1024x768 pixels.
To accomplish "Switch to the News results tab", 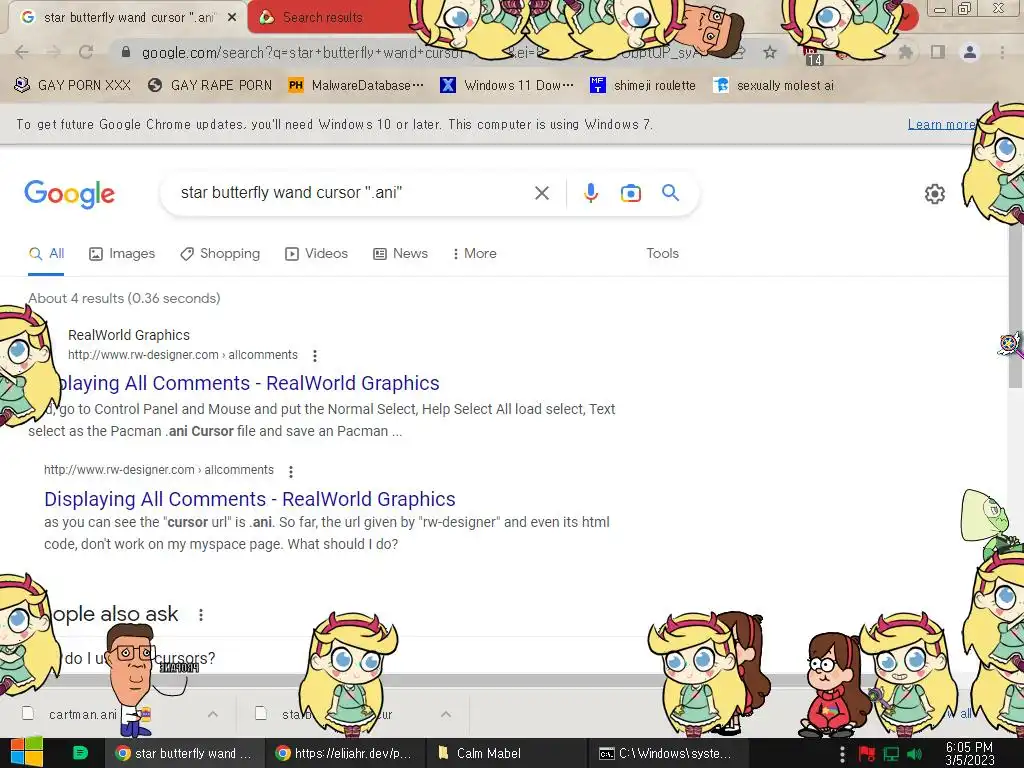I will coord(400,253).
